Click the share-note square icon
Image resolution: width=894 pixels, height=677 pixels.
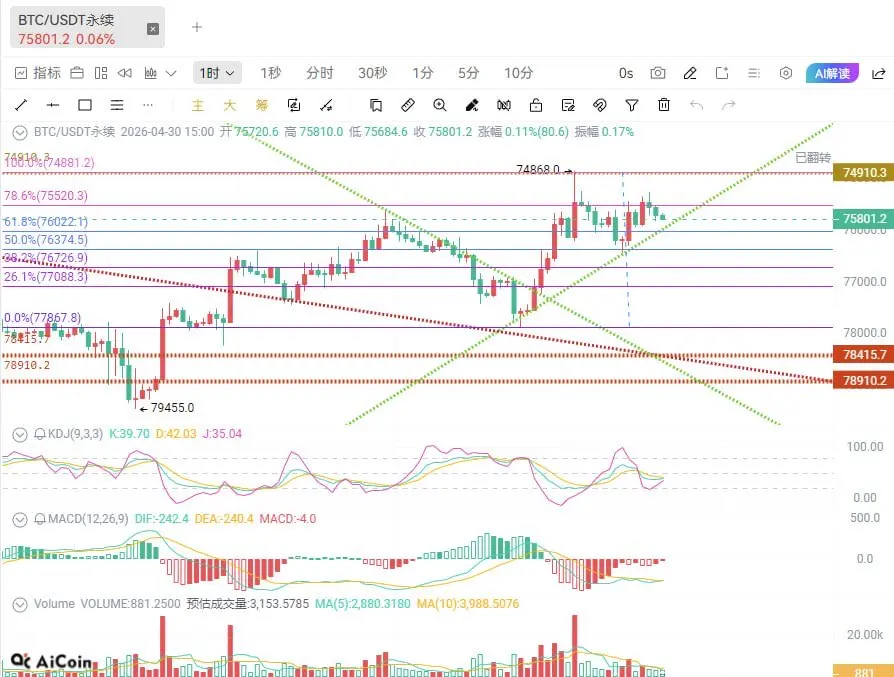pos(722,73)
